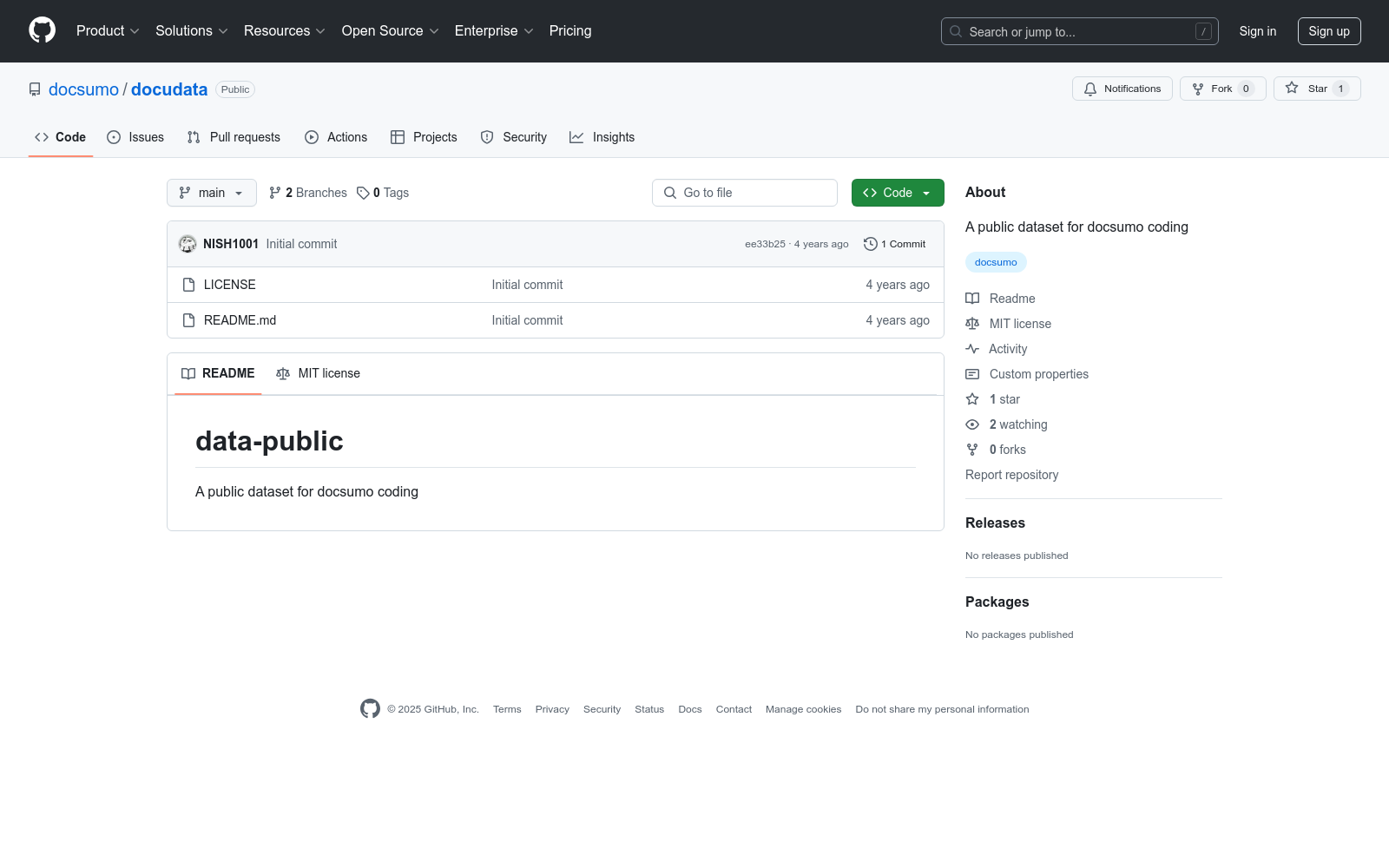
Task: Click the Go to file search box
Action: (745, 193)
